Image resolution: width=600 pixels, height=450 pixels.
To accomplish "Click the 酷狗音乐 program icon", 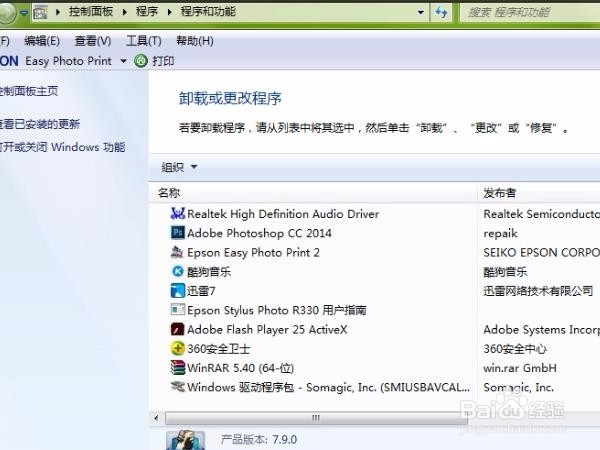I will [178, 271].
